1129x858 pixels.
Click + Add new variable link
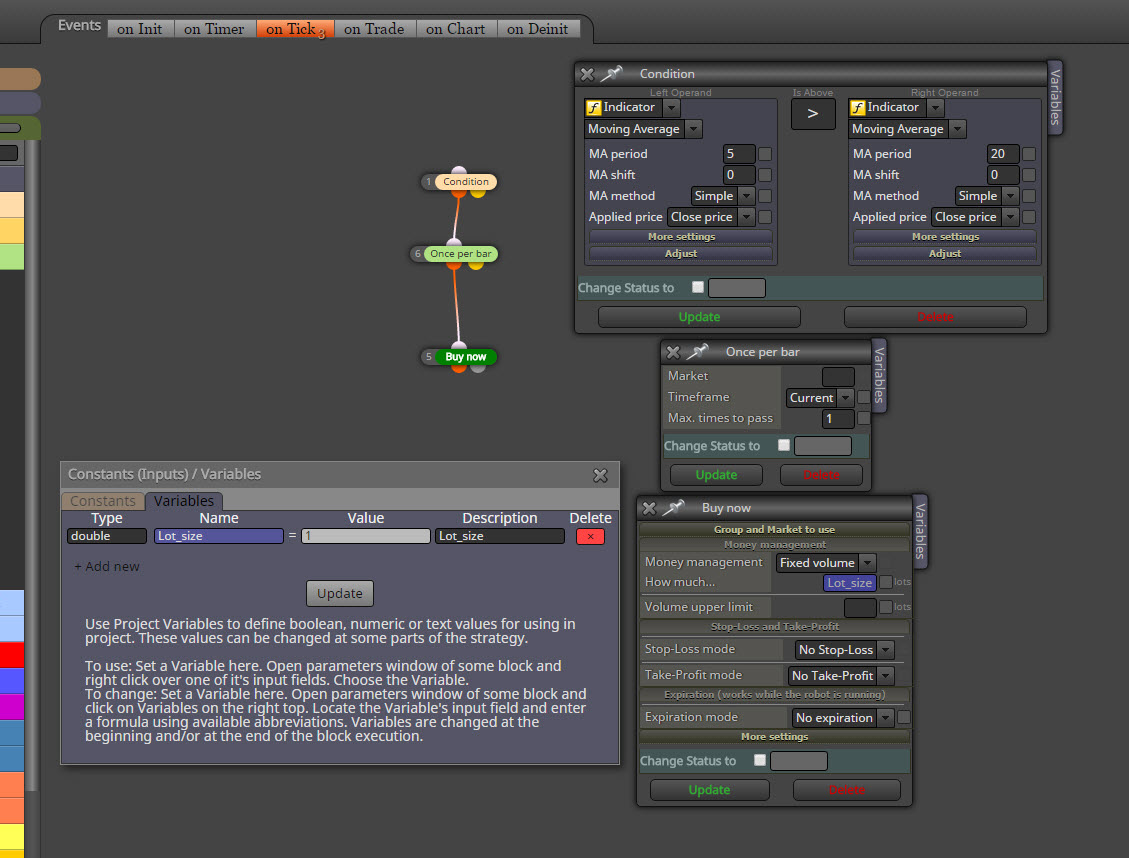[x=107, y=566]
